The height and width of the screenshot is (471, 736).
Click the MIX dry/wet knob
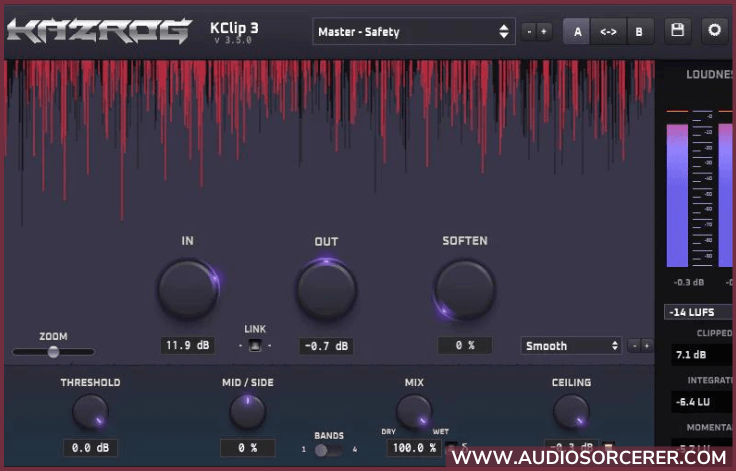pos(414,412)
